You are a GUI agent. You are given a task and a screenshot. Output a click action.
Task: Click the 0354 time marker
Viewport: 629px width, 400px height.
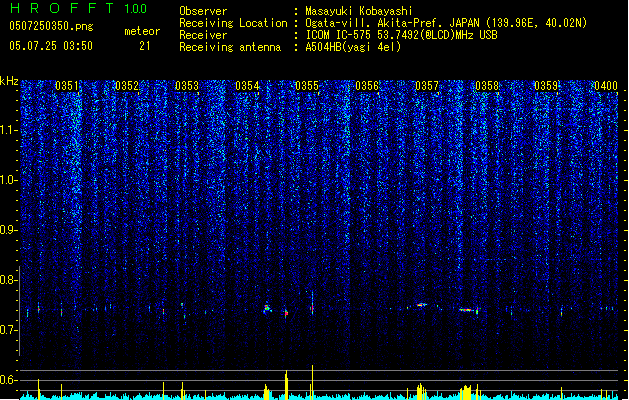click(x=247, y=86)
